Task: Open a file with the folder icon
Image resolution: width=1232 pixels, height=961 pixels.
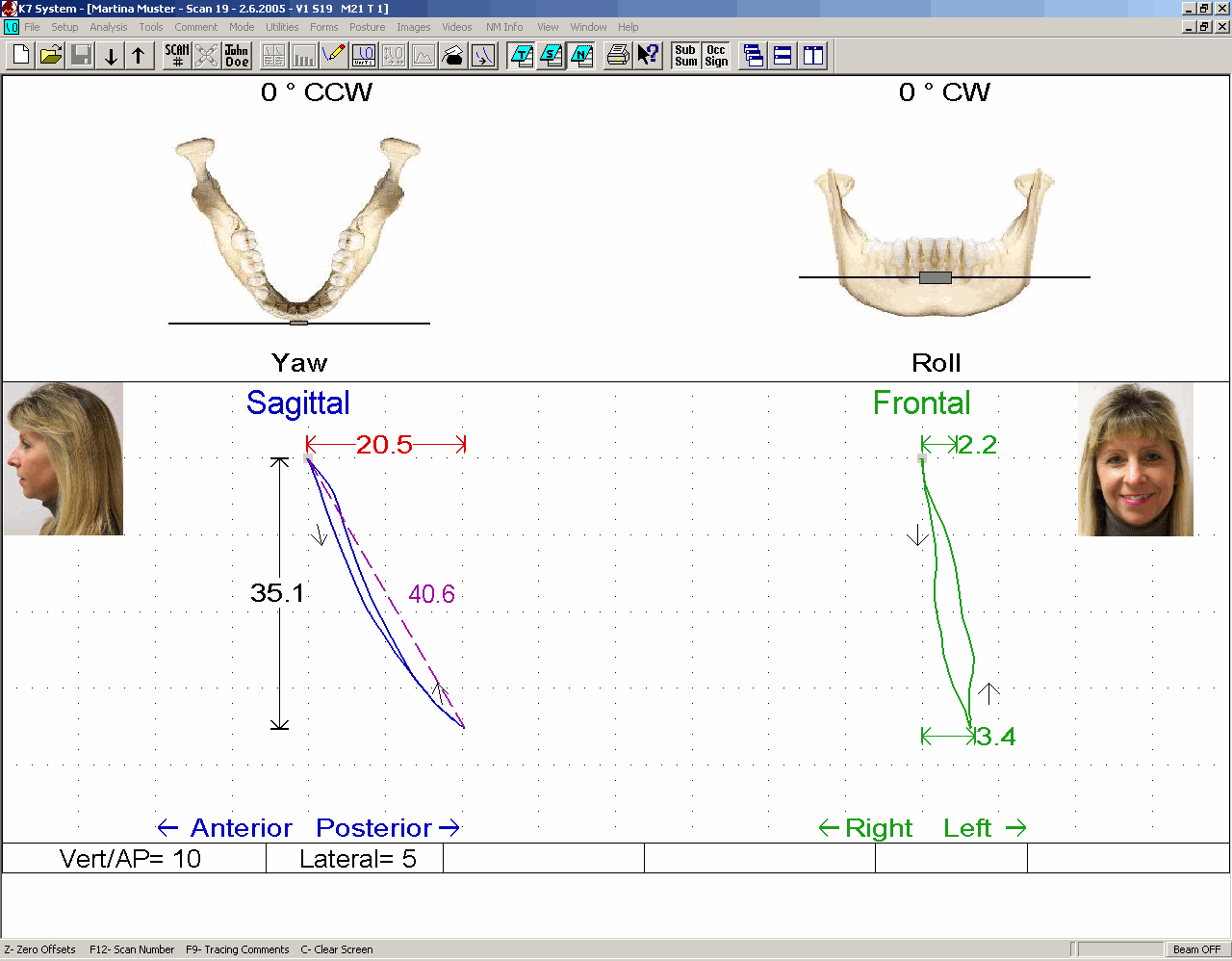Action: coord(51,56)
